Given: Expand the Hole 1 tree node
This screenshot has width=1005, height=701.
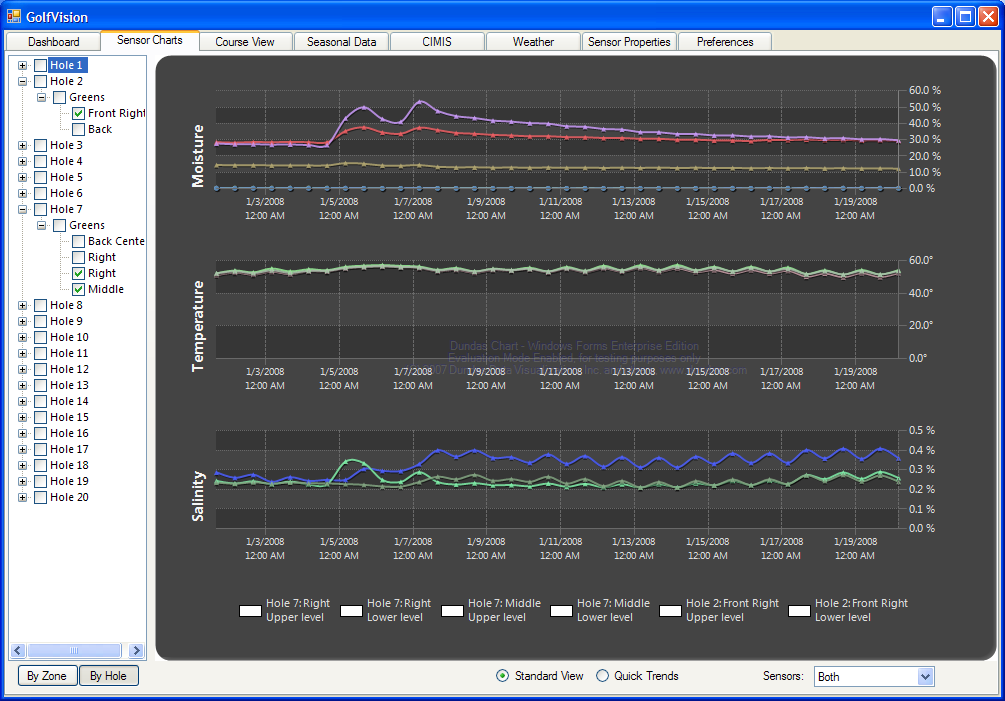Looking at the screenshot, I should click(x=22, y=65).
